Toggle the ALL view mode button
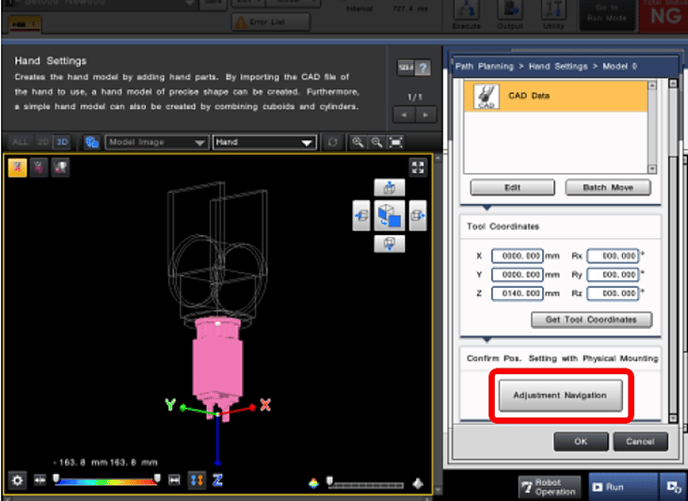This screenshot has width=688, height=501. click(19, 143)
